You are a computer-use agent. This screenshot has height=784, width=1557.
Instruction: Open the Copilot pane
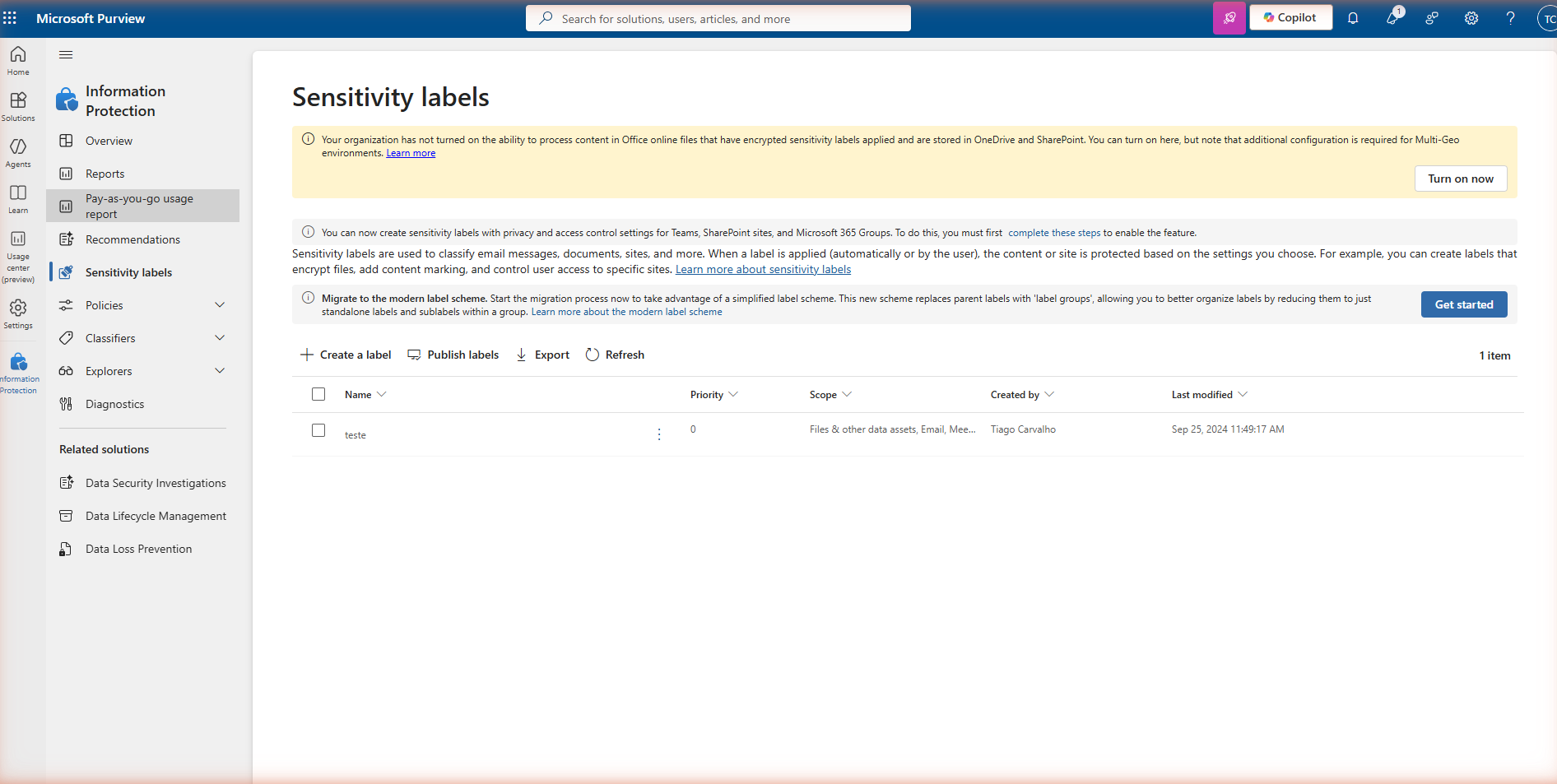pyautogui.click(x=1290, y=17)
